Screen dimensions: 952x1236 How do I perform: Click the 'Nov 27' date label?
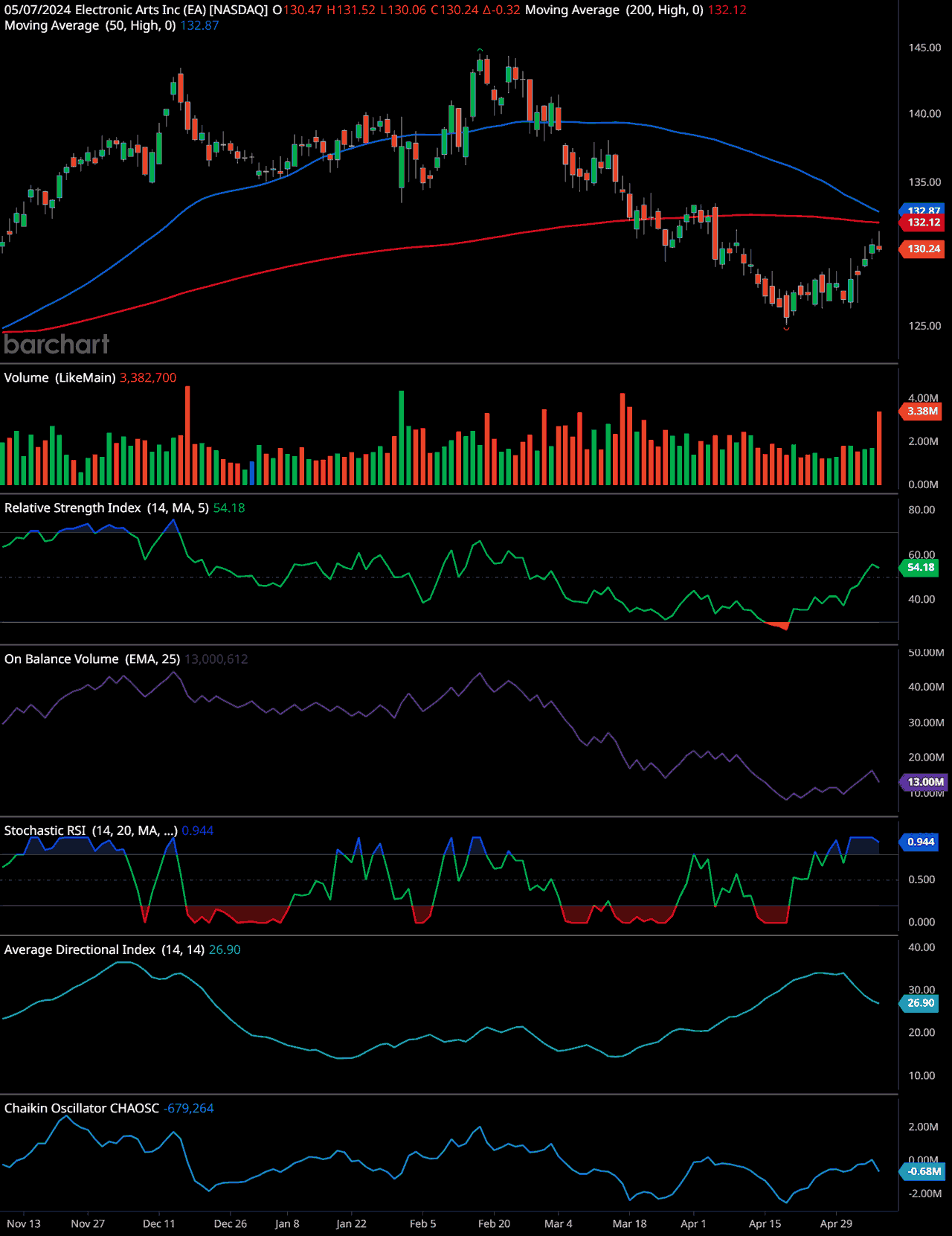pos(88,1224)
